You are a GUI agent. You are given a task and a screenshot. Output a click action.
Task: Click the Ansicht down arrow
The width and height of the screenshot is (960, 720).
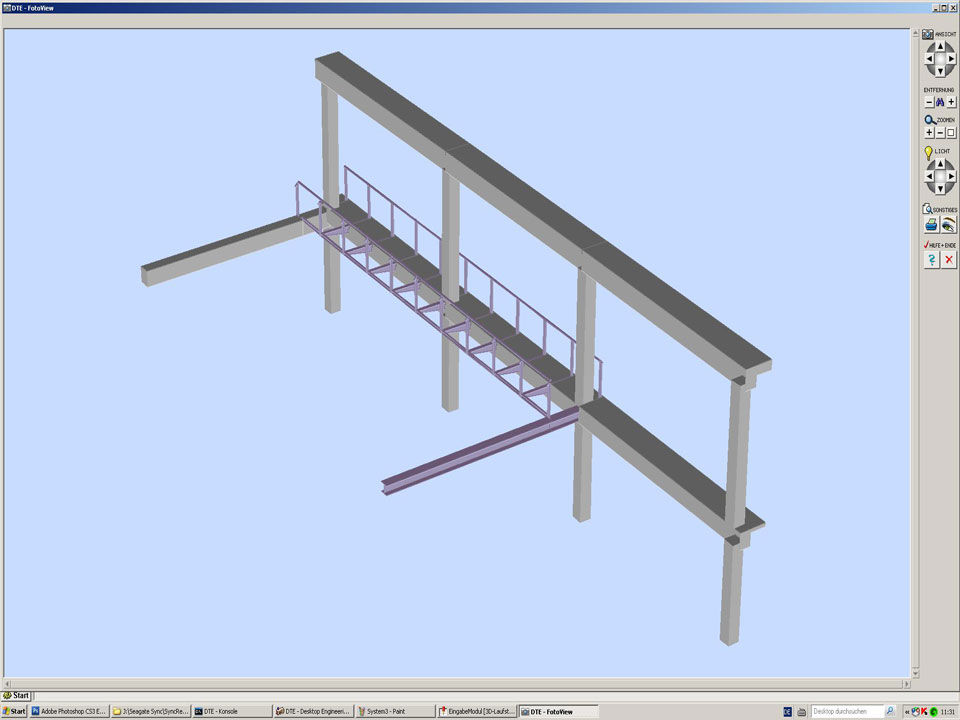click(x=940, y=71)
